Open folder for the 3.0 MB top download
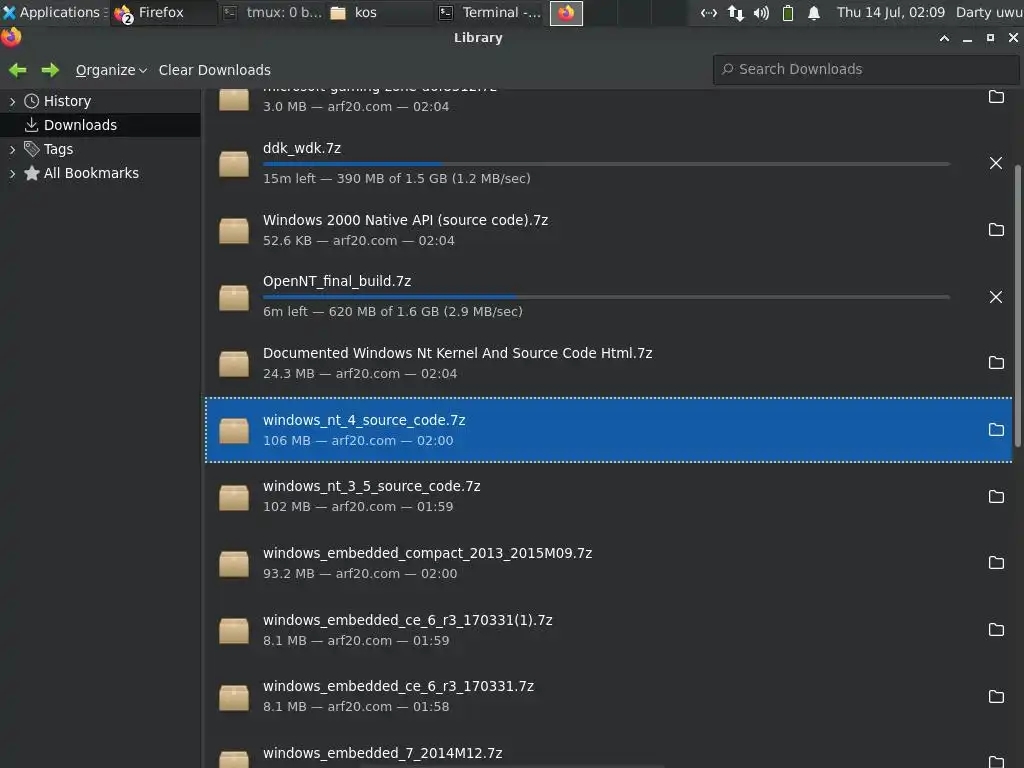Viewport: 1024px width, 768px height. pos(996,97)
